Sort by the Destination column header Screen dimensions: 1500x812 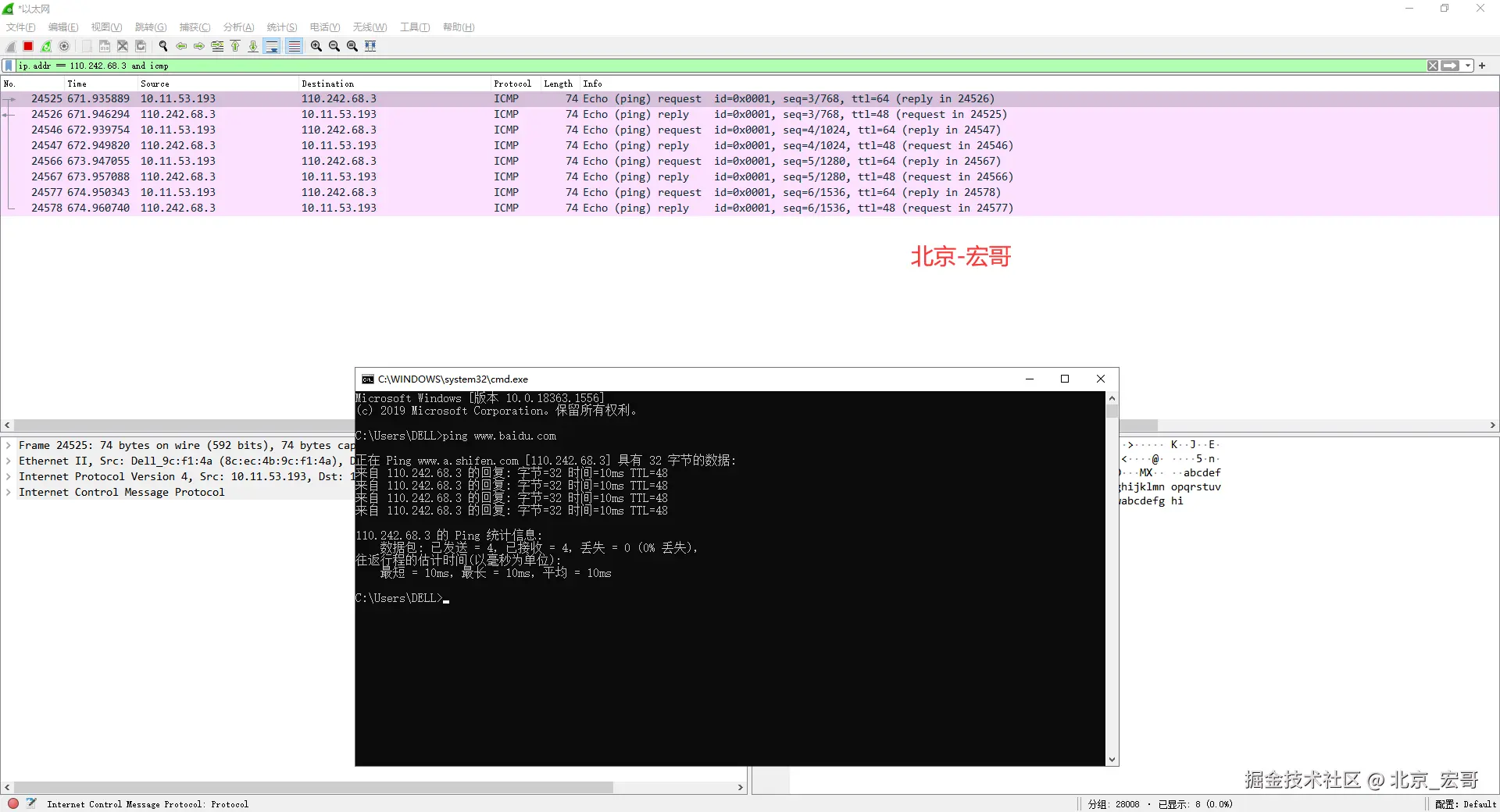click(395, 84)
